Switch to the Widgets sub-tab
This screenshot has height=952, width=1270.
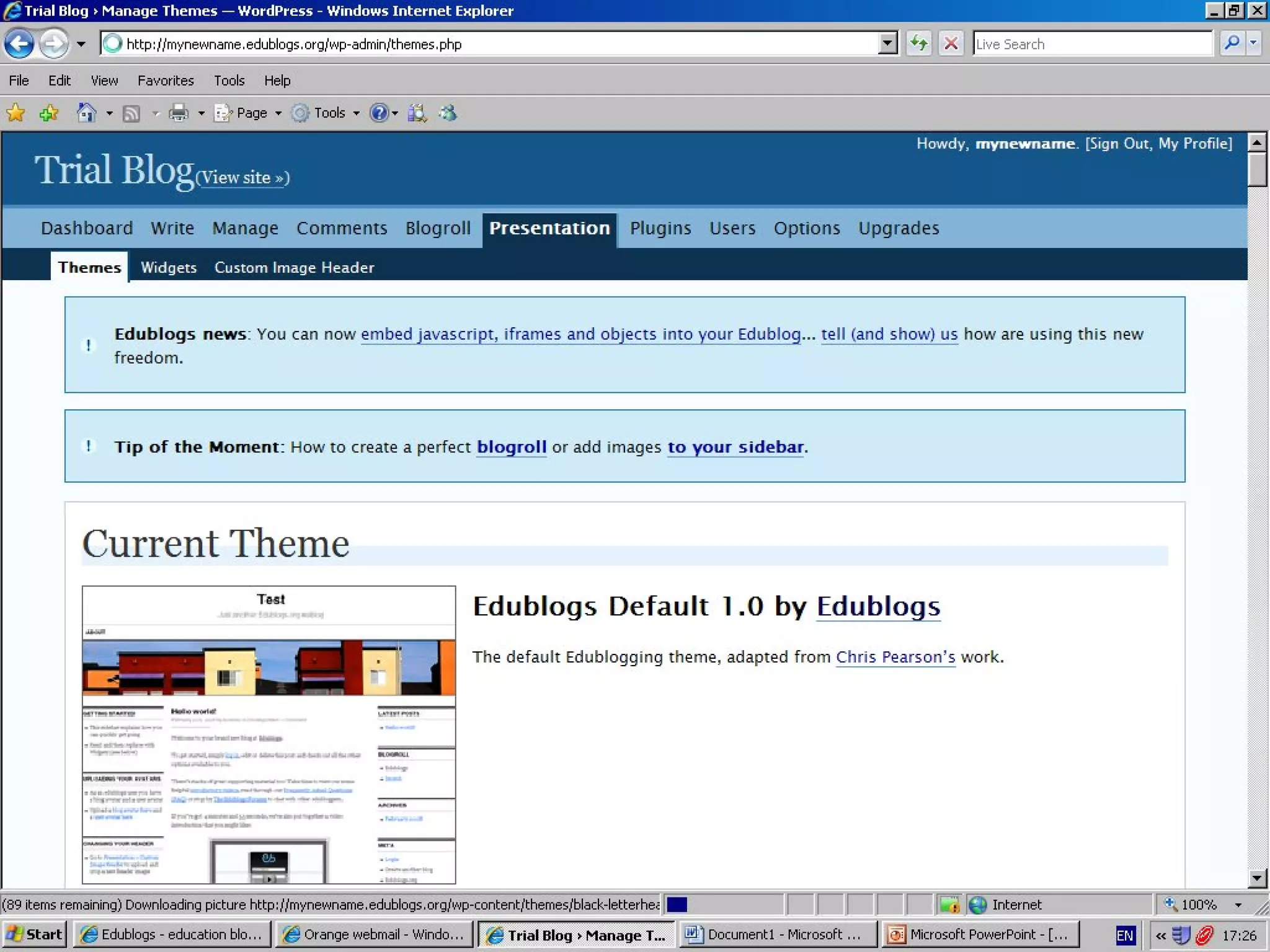[x=168, y=267]
